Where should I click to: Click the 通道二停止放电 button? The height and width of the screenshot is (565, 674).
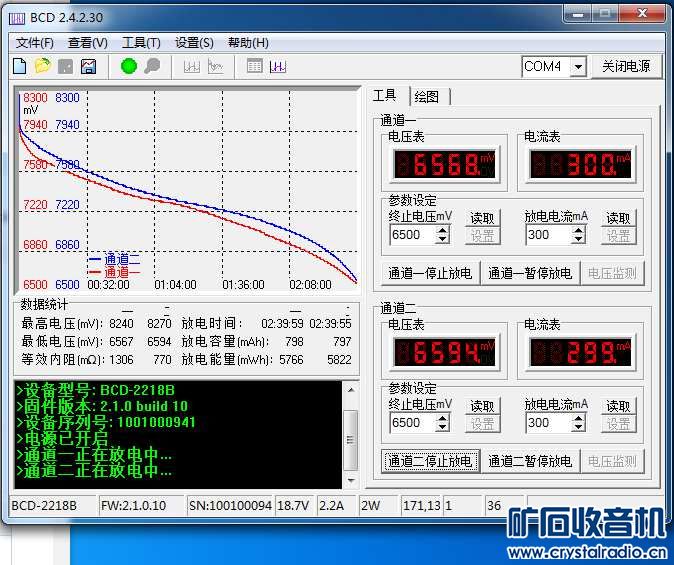430,461
